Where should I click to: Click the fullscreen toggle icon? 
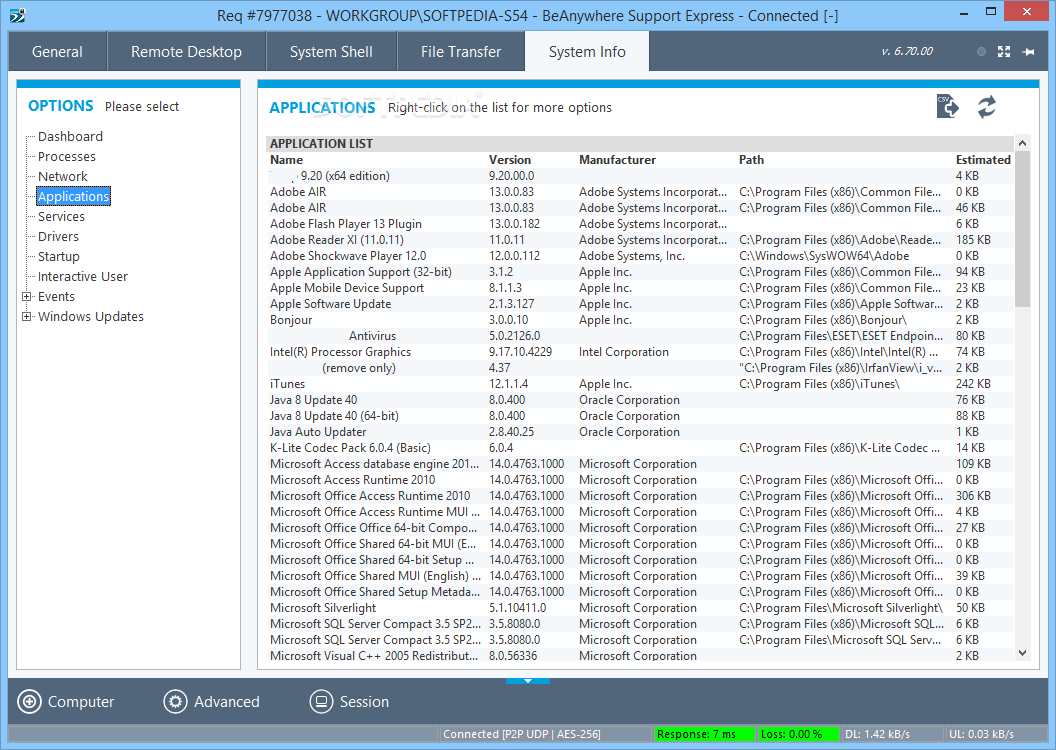tap(1003, 52)
